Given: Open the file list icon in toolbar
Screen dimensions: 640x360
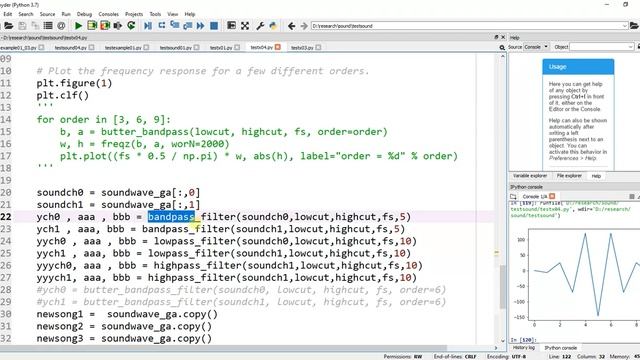Looking at the screenshot, I should pyautogui.click(x=48, y=26).
